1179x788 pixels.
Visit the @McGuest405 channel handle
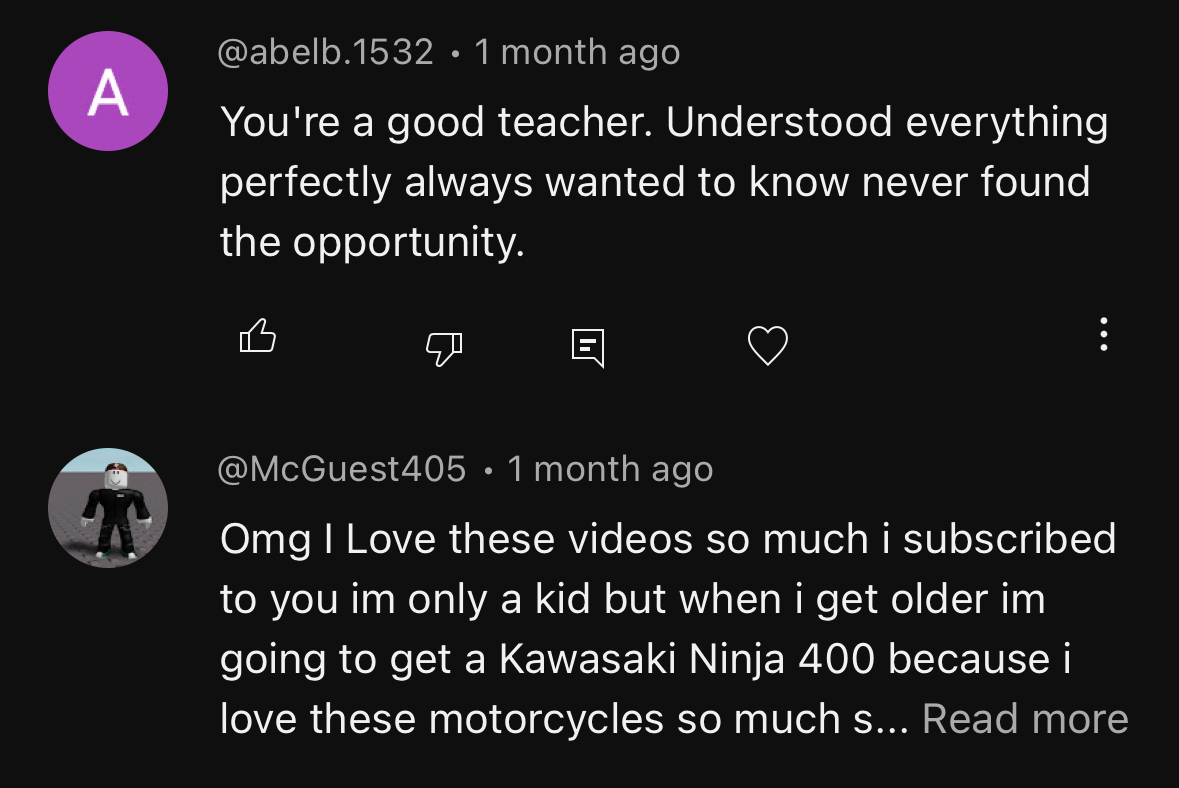[342, 468]
